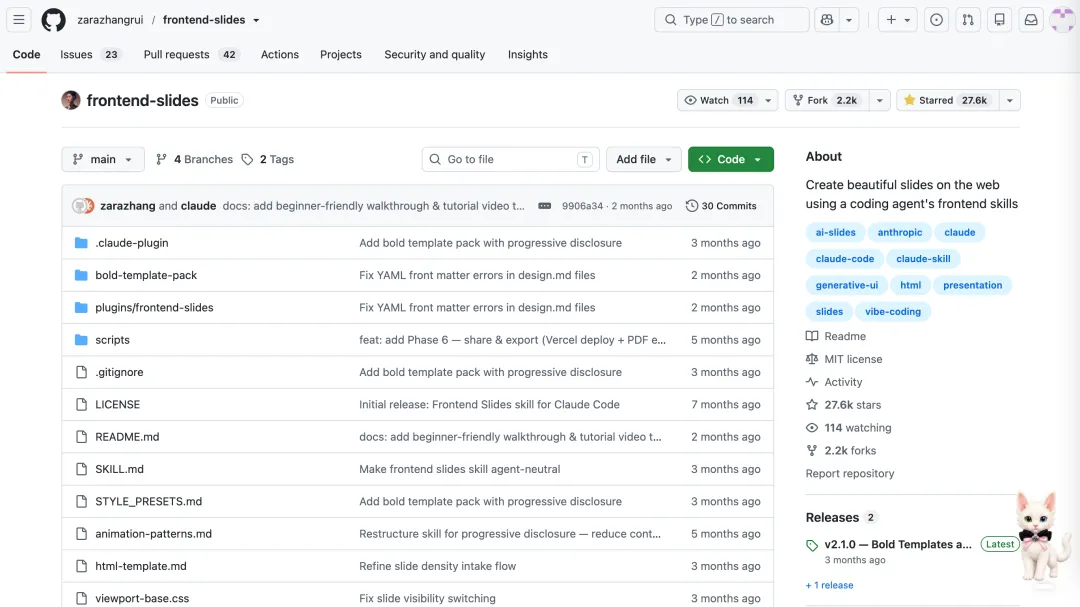
Task: Open the Readme link in About
Action: pyautogui.click(x=836, y=336)
